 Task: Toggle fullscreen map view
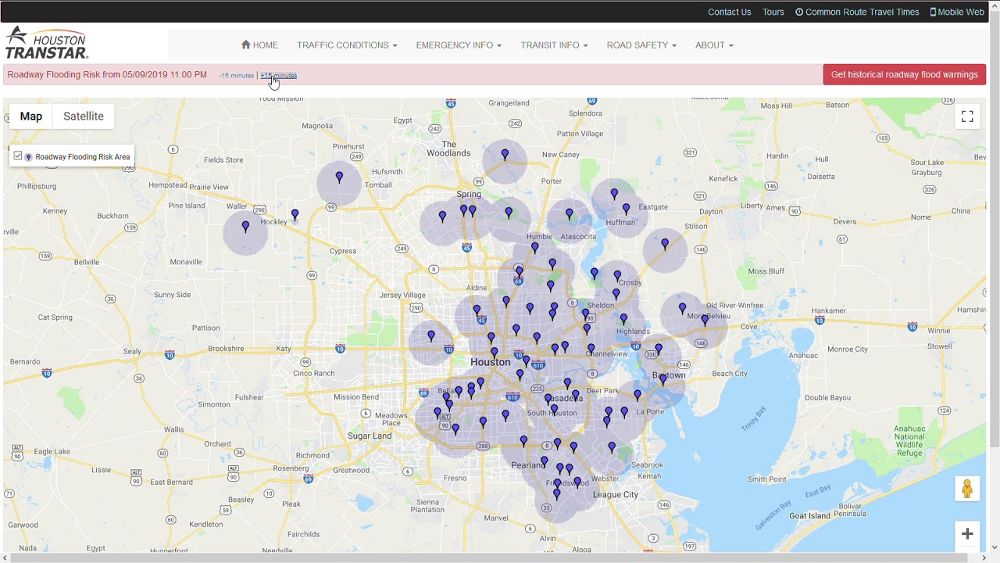[967, 117]
